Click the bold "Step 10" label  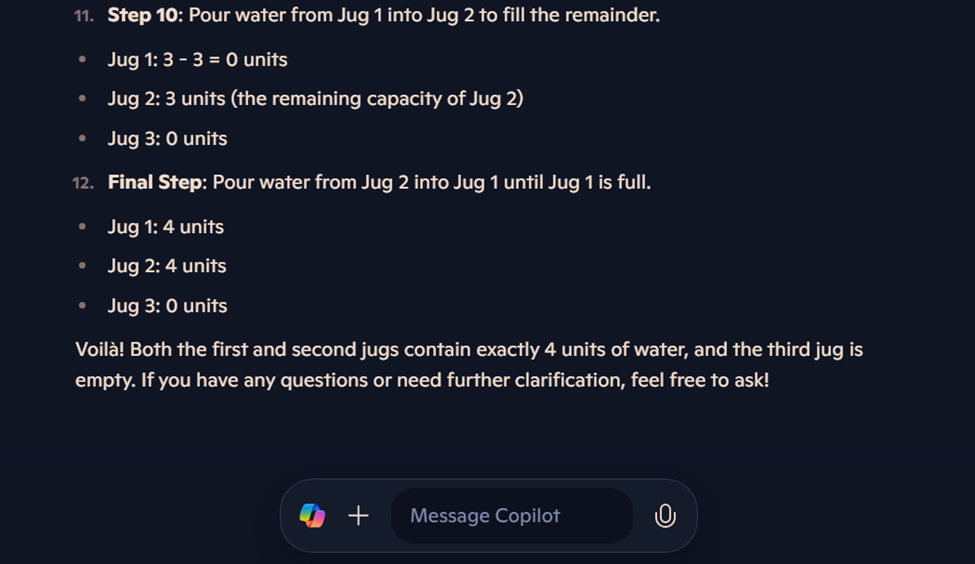(144, 16)
